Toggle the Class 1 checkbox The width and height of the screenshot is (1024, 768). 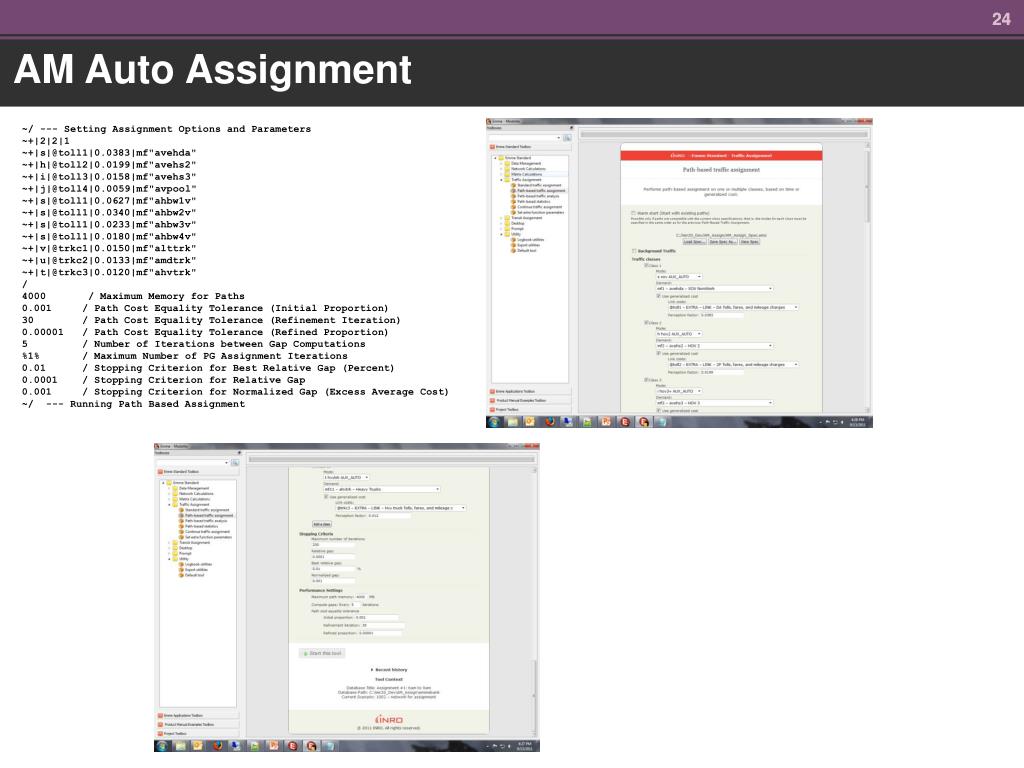point(646,265)
